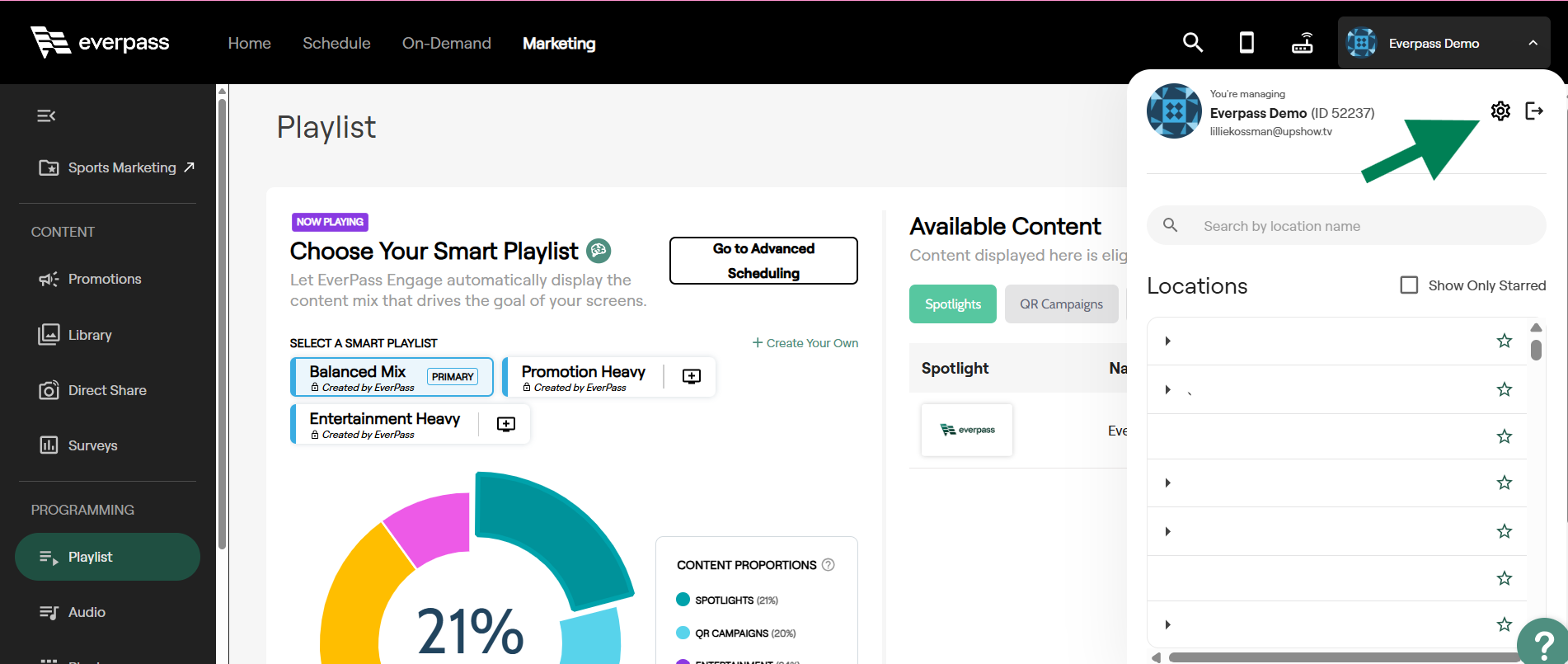
Task: Open the header search magnifier icon
Action: coord(1193,42)
